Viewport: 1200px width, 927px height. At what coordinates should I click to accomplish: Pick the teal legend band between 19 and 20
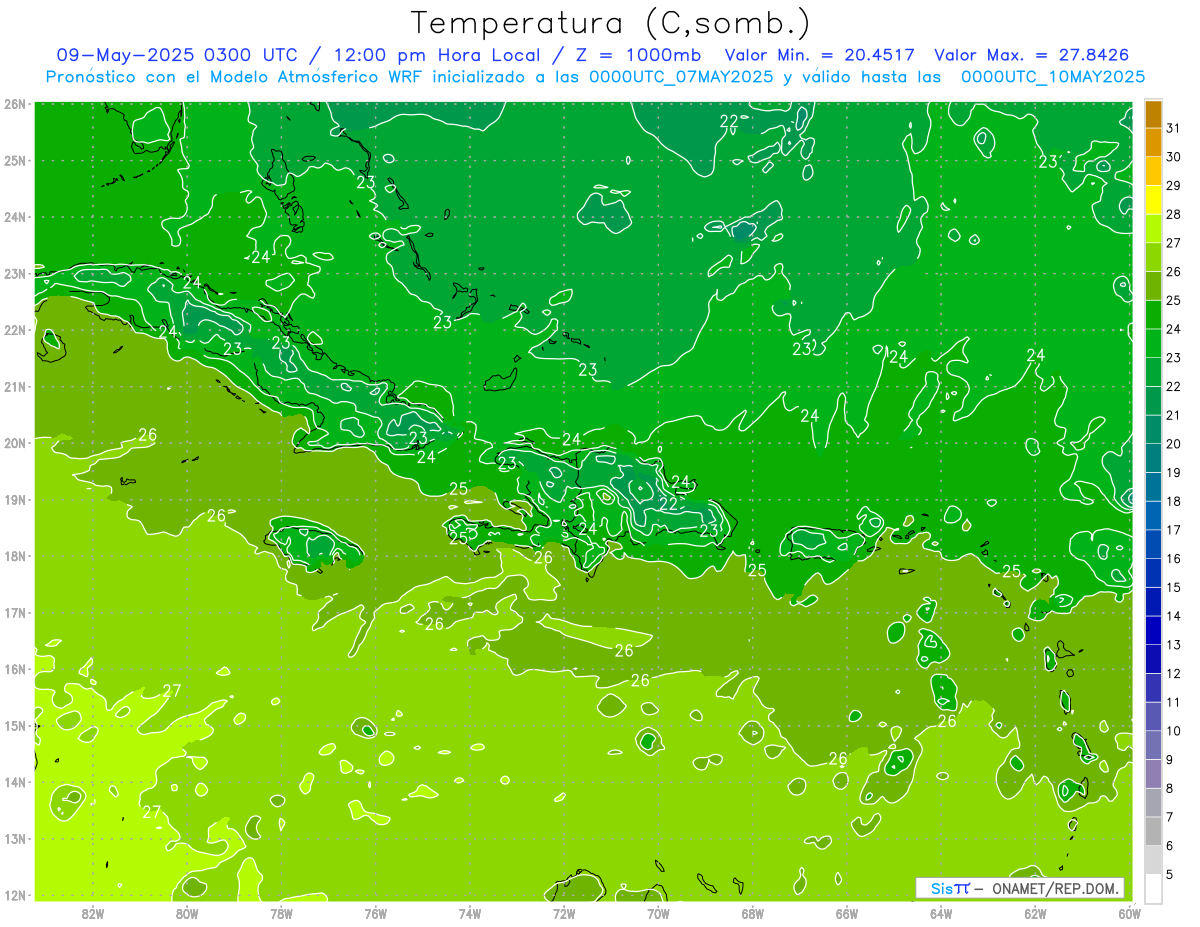tap(1153, 459)
